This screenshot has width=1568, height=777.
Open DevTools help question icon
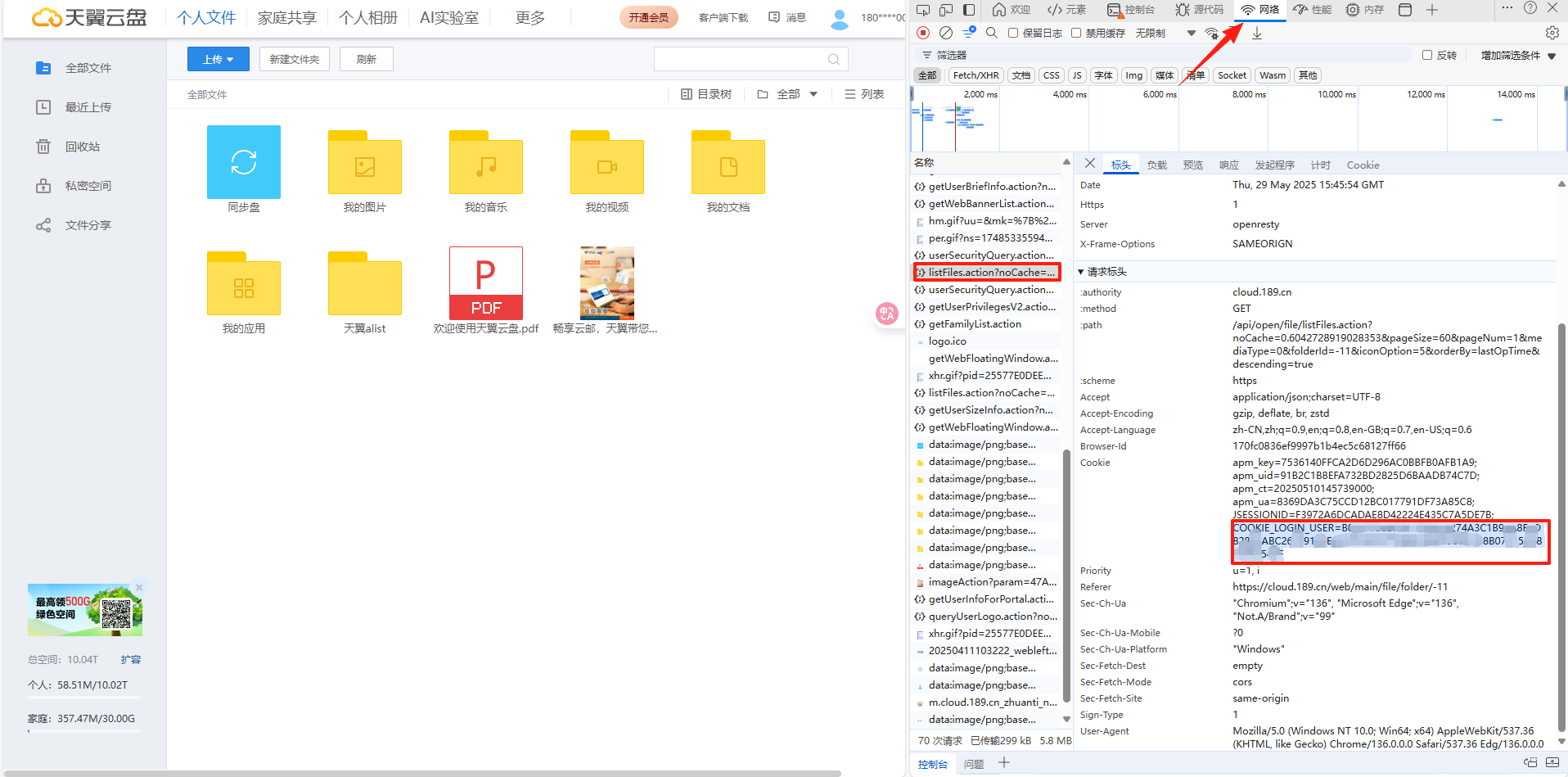(x=1530, y=8)
